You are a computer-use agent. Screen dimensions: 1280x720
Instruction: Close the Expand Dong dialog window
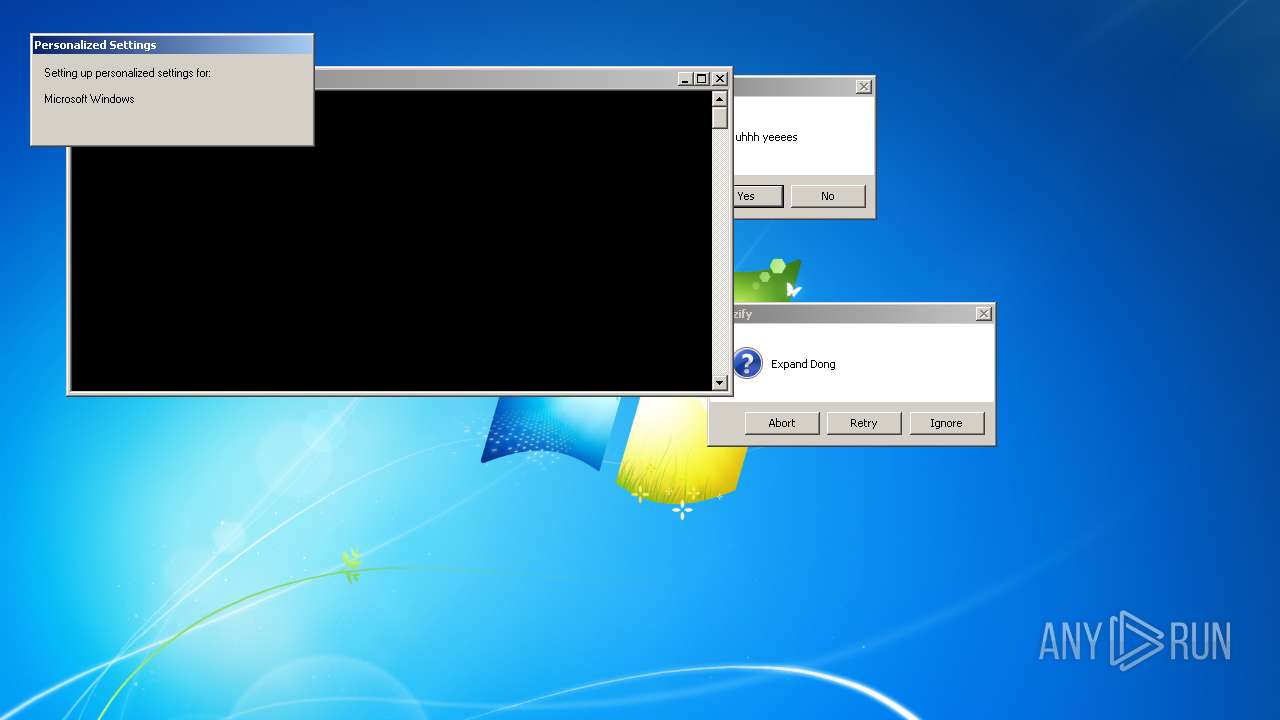point(984,314)
